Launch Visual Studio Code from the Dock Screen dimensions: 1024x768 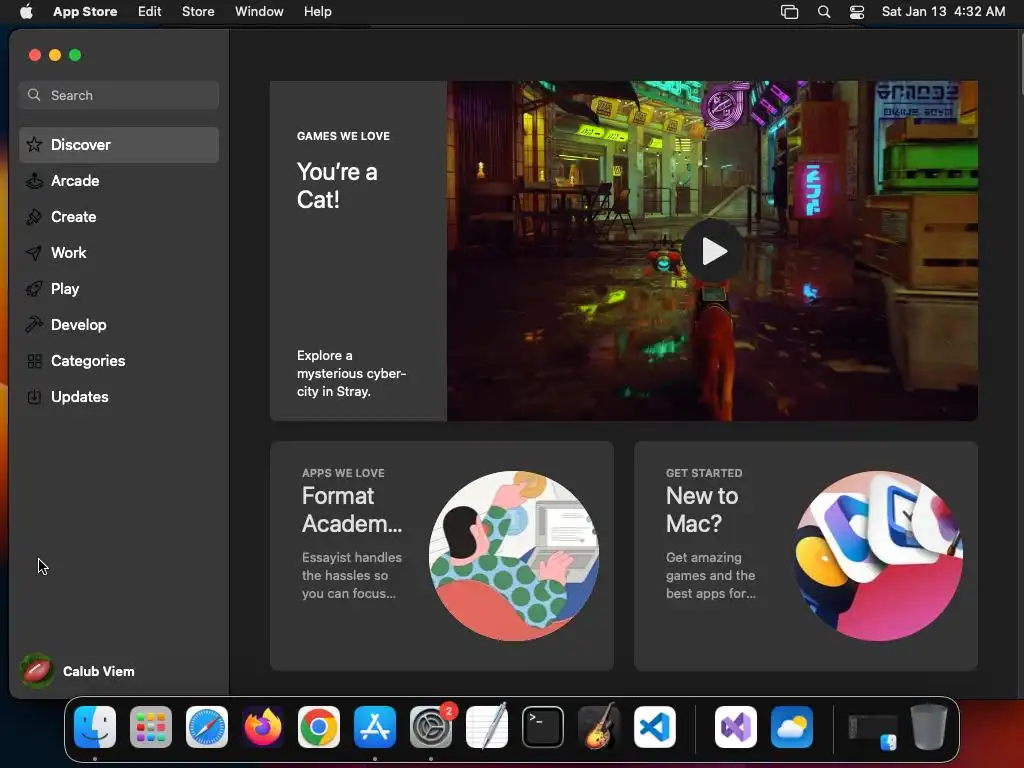click(x=655, y=727)
